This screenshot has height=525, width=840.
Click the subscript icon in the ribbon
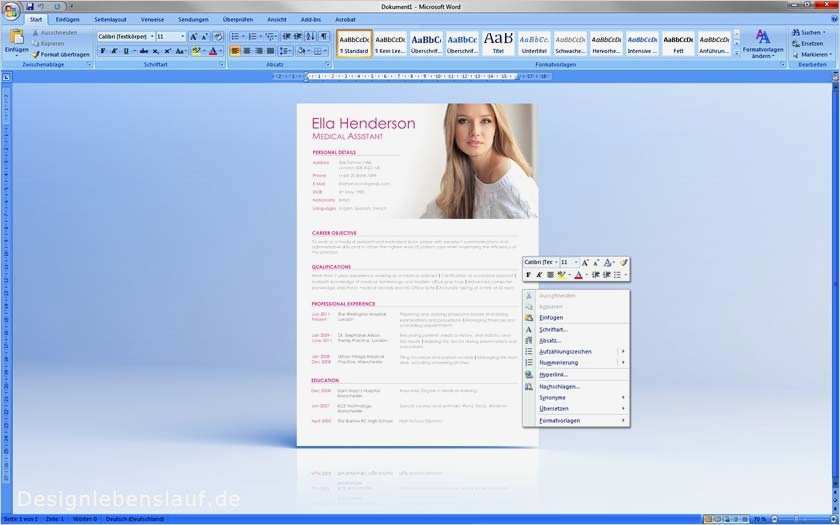coord(155,51)
